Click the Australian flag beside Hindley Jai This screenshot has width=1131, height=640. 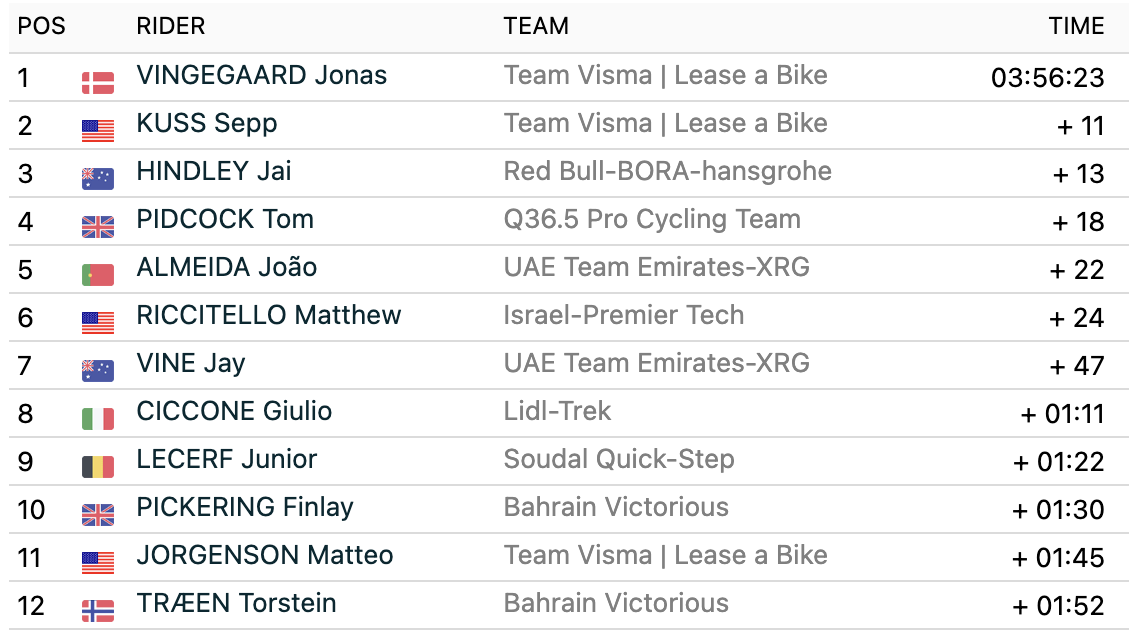[x=97, y=178]
